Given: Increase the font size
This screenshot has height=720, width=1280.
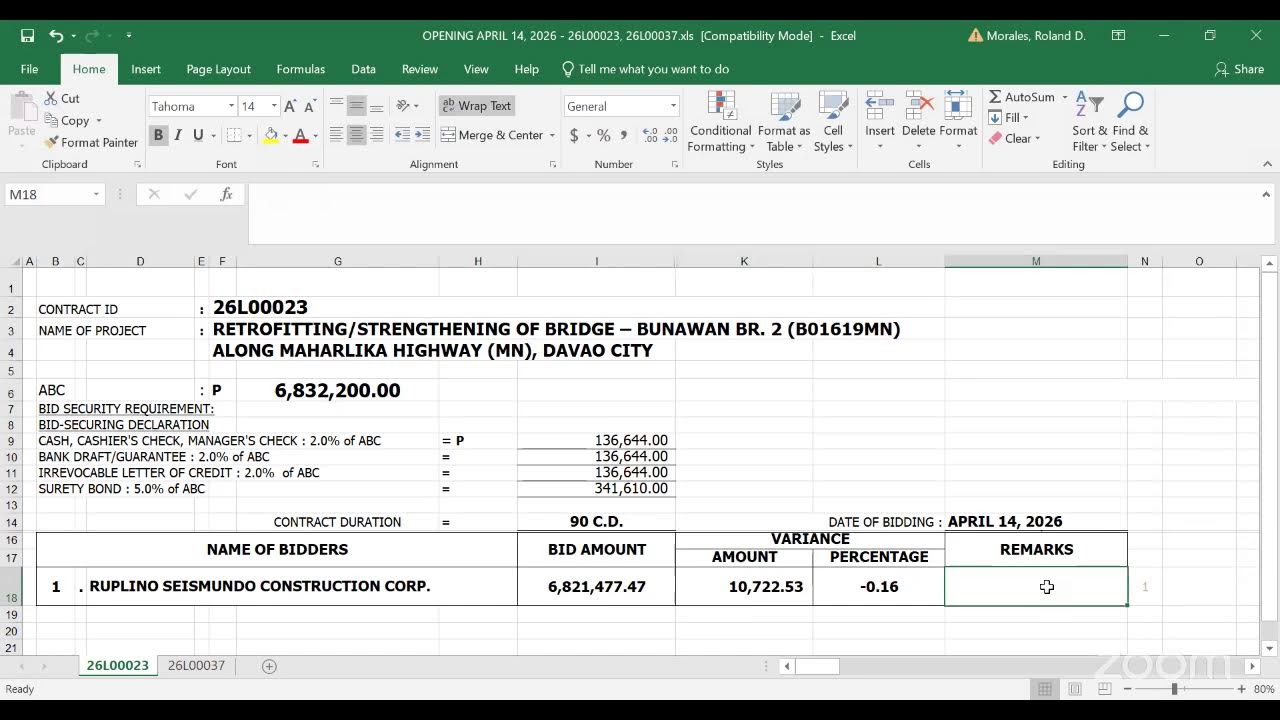Looking at the screenshot, I should (290, 106).
